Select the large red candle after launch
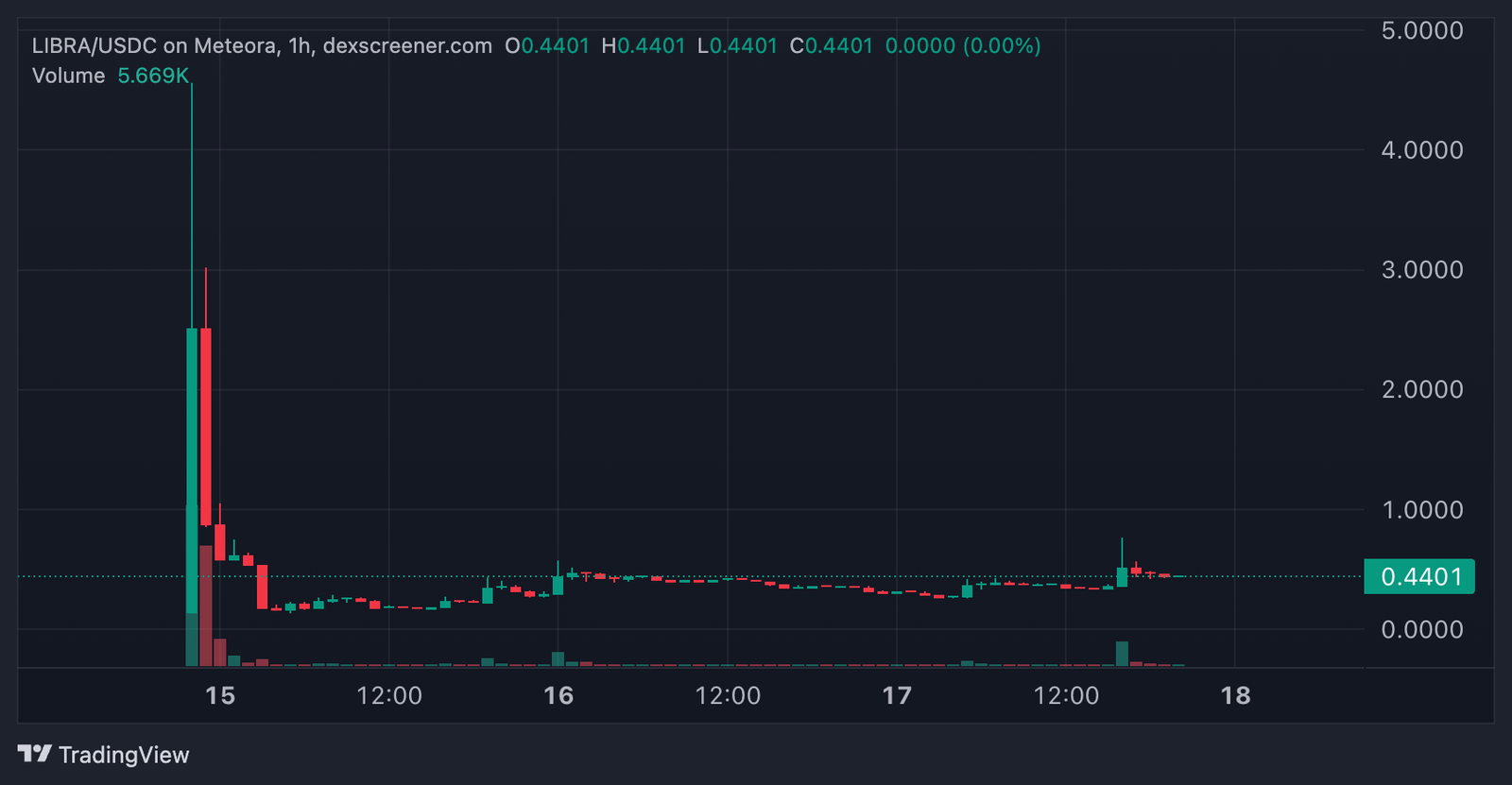 pos(206,425)
